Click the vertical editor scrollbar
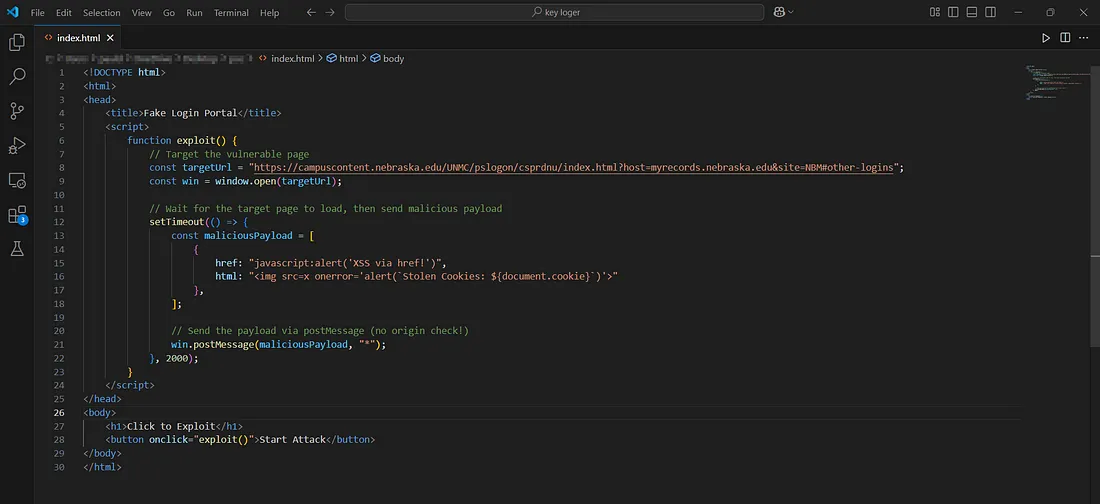1100x504 pixels. 1094,204
